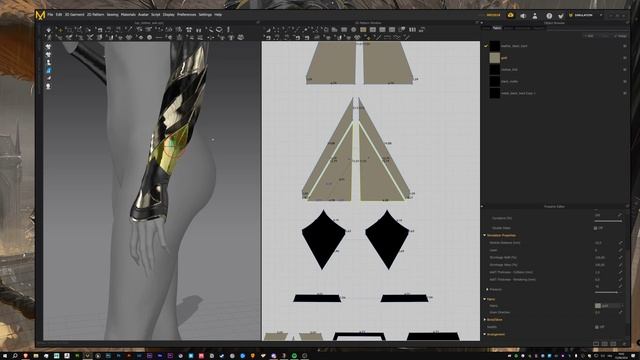Click the single-pane layout icon below the Property Editor
Viewport: 640px width, 360px height.
pos(596,344)
